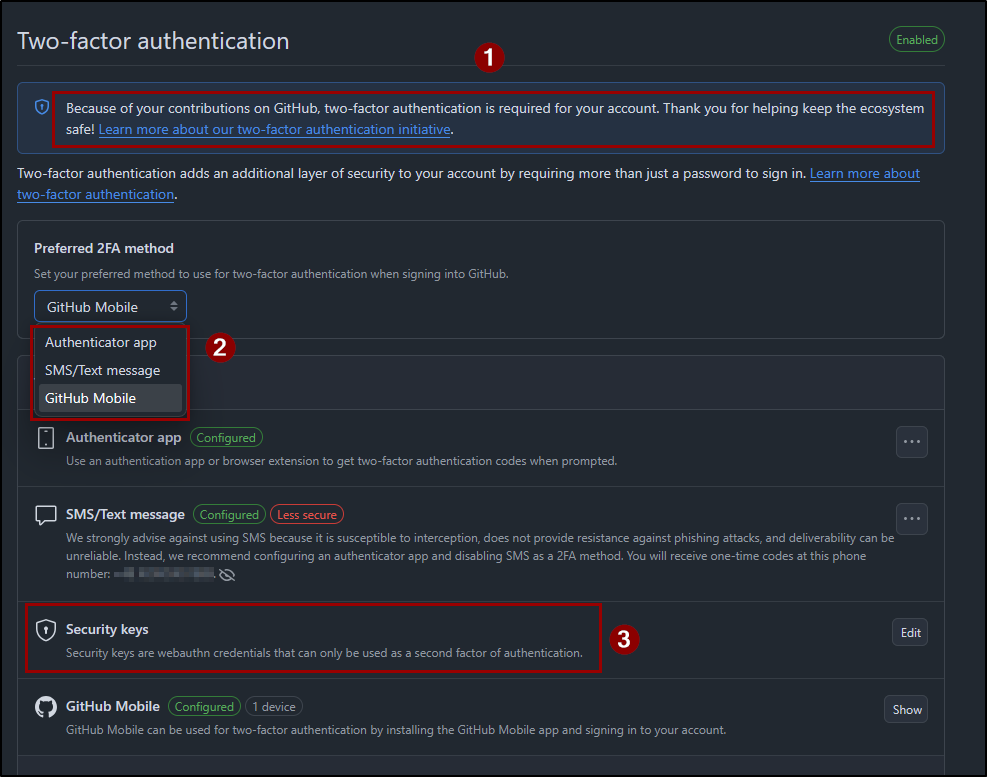Click the up/down chevron inside the 2FA selector
987x777 pixels.
click(x=176, y=306)
